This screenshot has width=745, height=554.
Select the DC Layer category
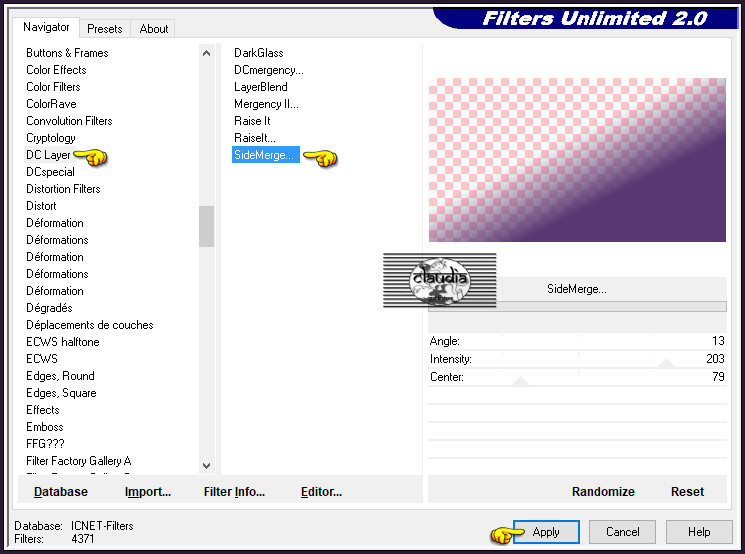coord(48,155)
